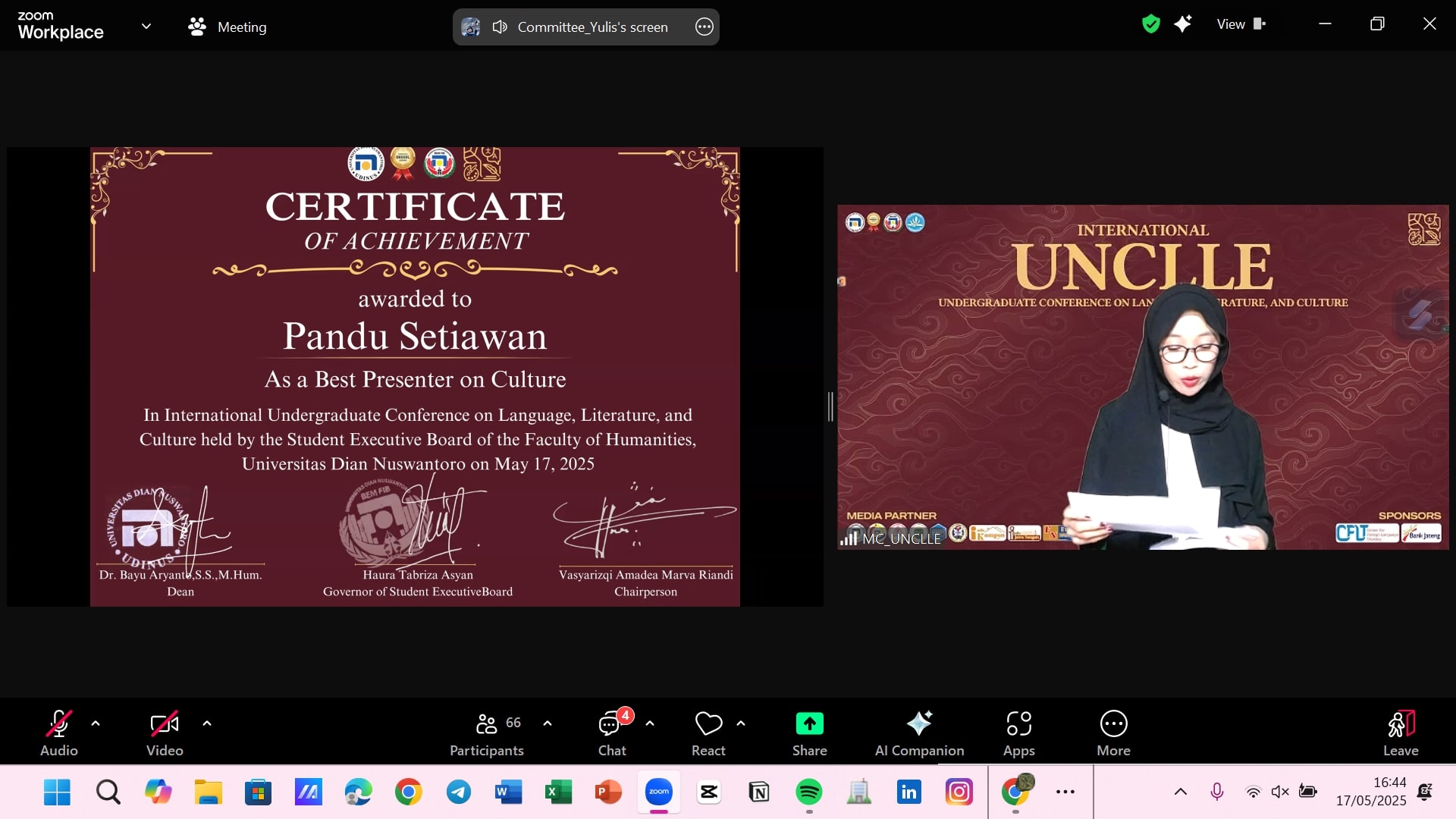Show more taskbar apps ellipsis
Screen dimensions: 1456x819
pos(1065,792)
